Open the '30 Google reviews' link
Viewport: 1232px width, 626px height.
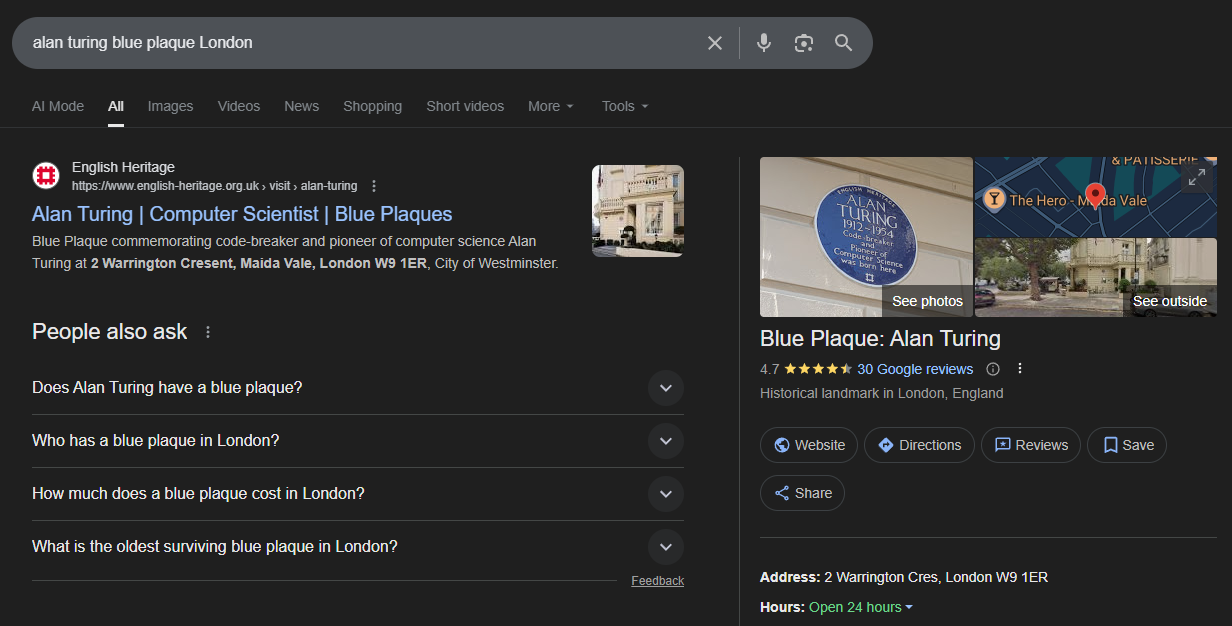[x=916, y=368]
